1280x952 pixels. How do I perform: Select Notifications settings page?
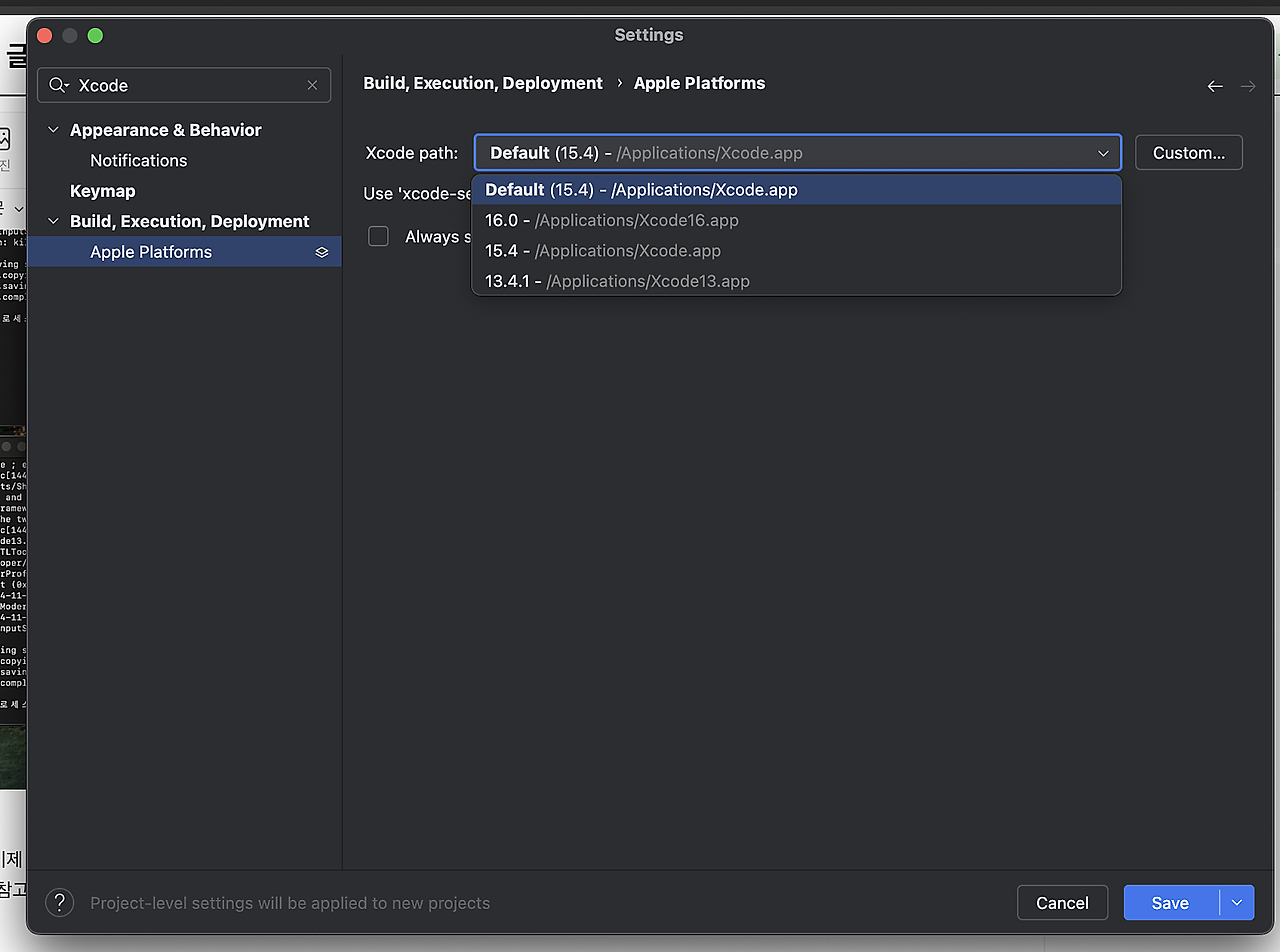coord(138,160)
